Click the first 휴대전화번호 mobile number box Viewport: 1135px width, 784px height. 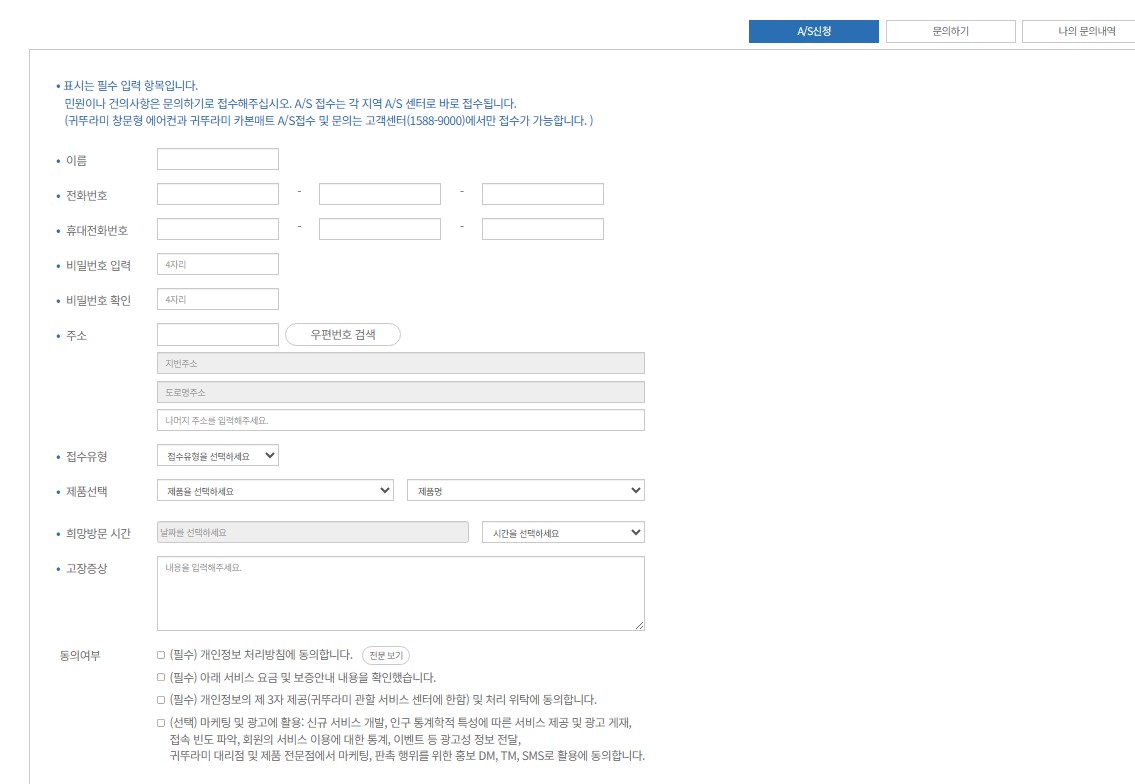217,228
